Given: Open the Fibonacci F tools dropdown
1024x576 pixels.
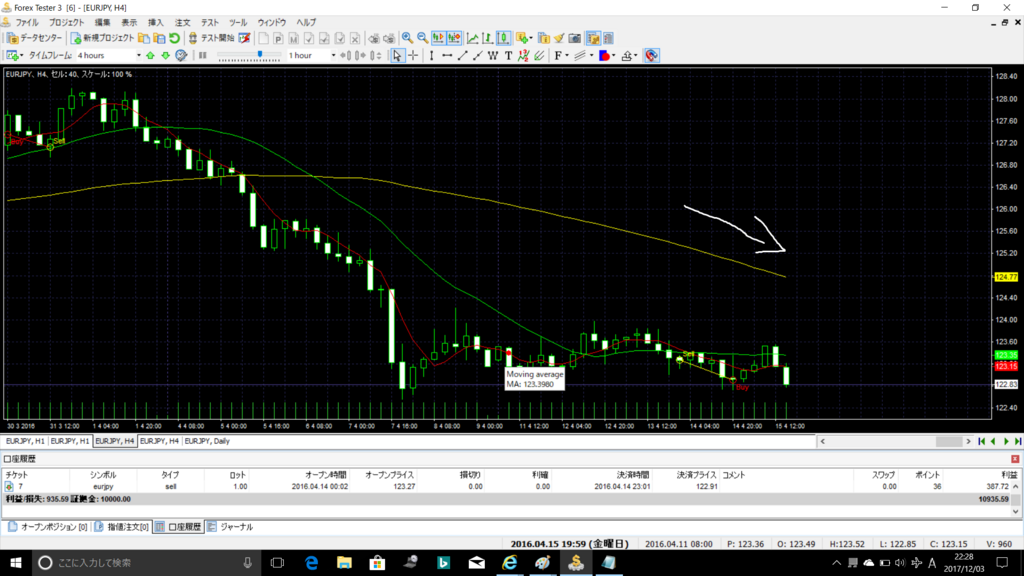Looking at the screenshot, I should [x=561, y=56].
